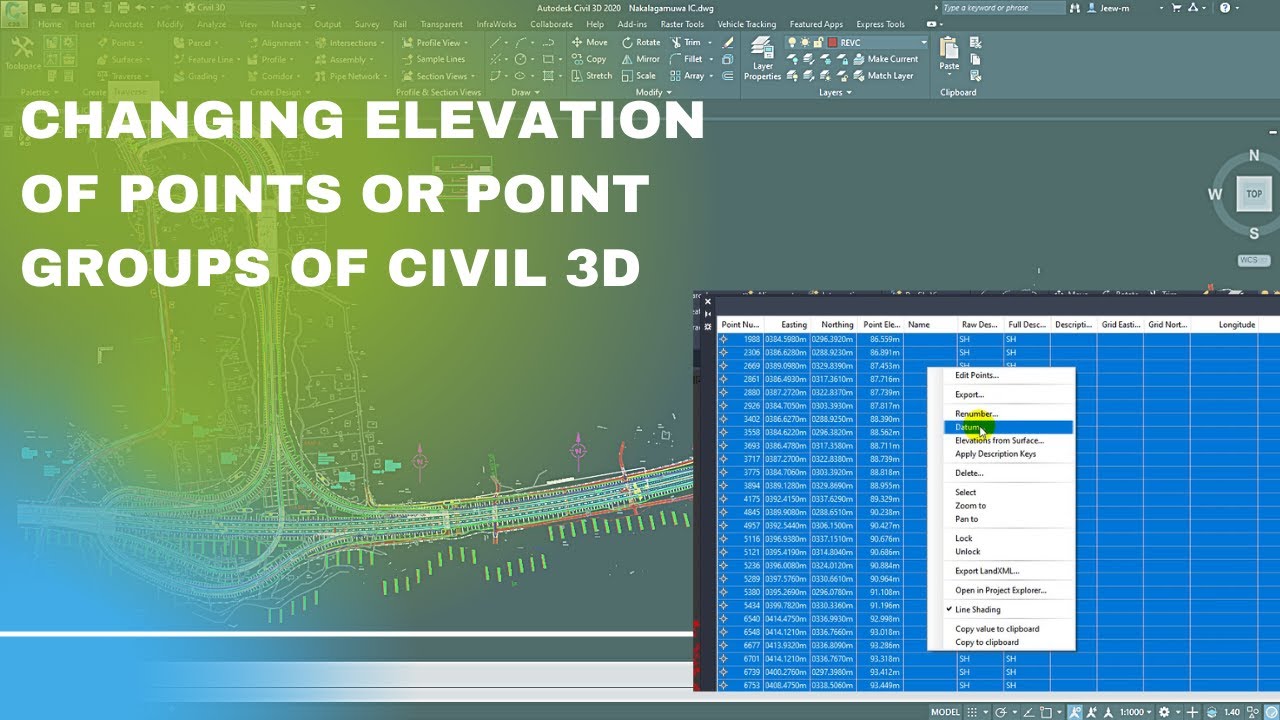This screenshot has width=1280, height=720.
Task: Open the Home ribbon tab
Action: pyautogui.click(x=49, y=24)
